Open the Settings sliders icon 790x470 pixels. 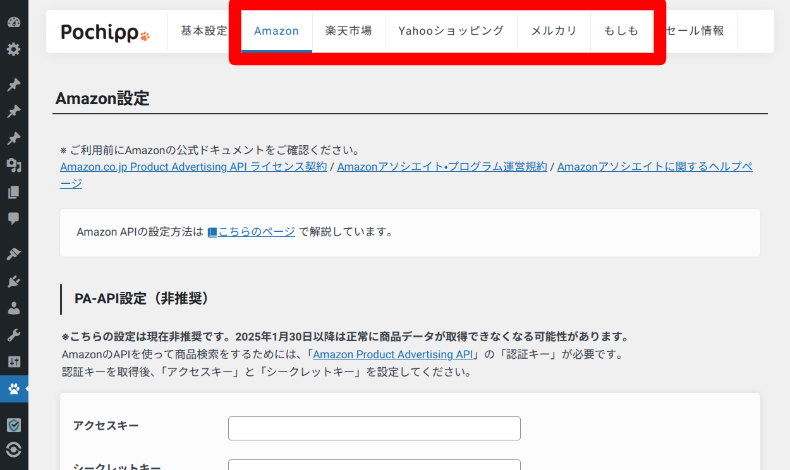pyautogui.click(x=14, y=362)
